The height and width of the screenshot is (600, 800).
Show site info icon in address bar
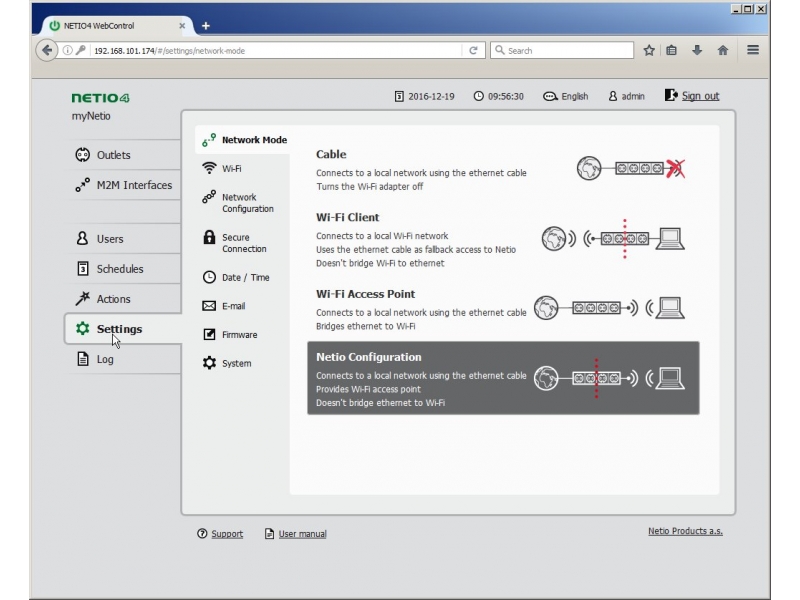67,51
